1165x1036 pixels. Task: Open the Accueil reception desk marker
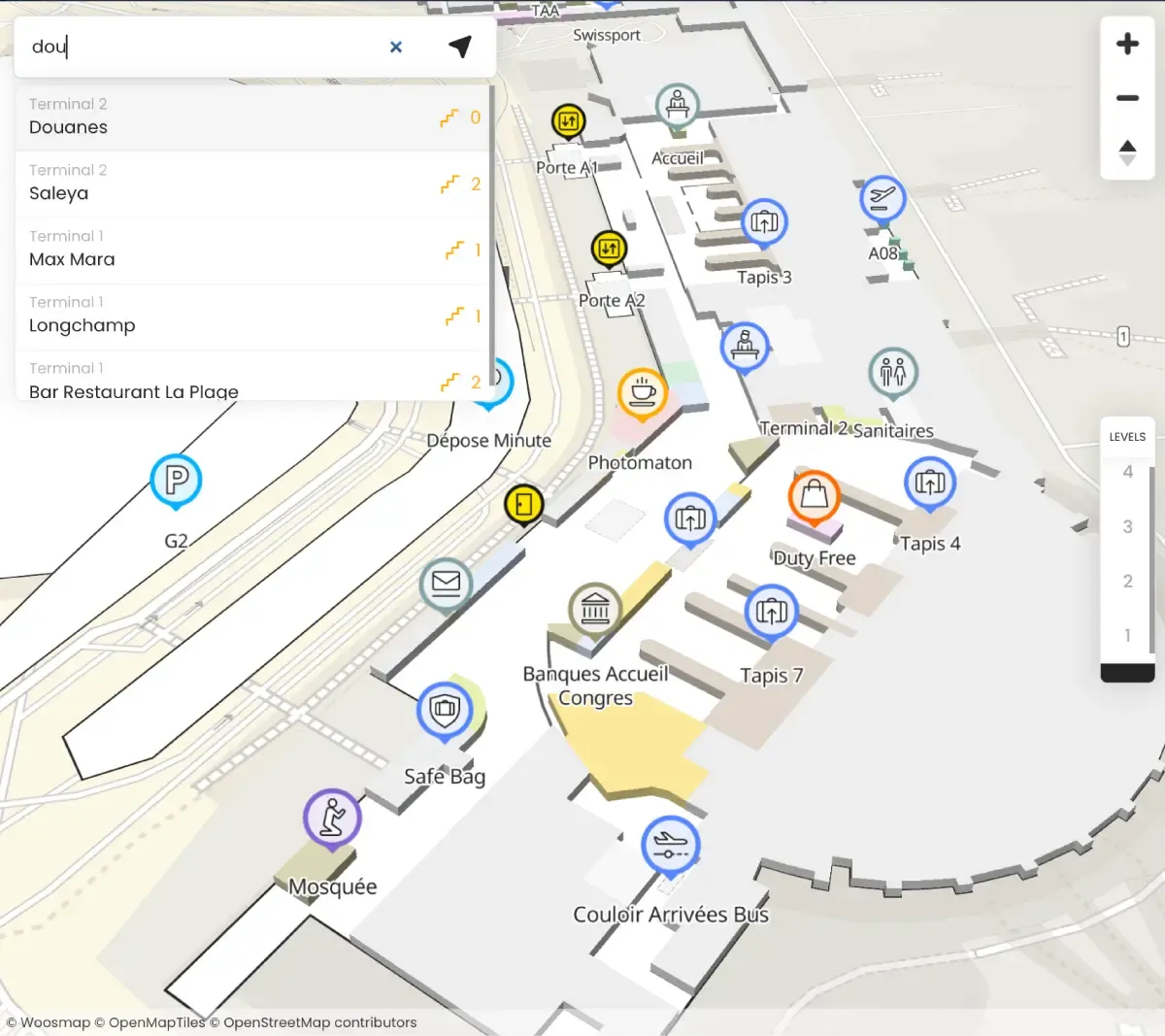point(678,105)
